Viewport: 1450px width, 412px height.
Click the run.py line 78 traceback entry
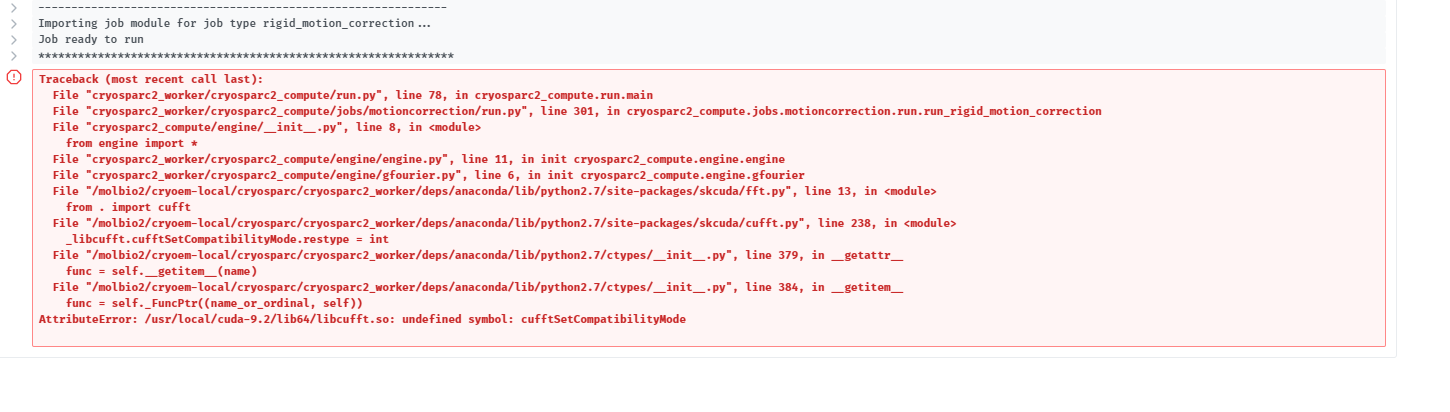(x=353, y=95)
